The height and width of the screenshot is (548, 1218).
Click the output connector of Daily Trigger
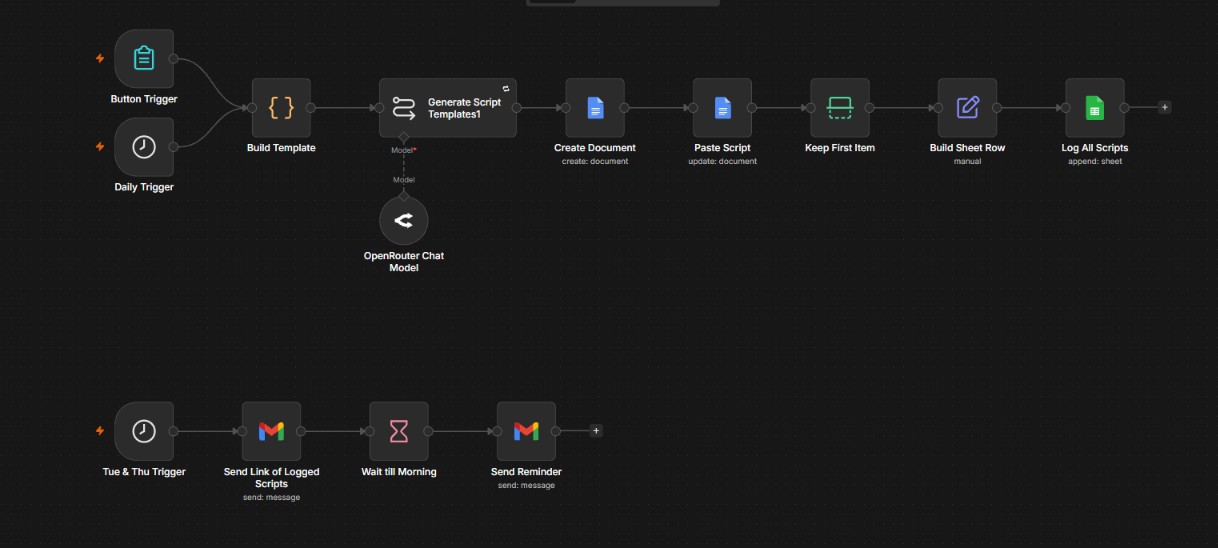174,147
